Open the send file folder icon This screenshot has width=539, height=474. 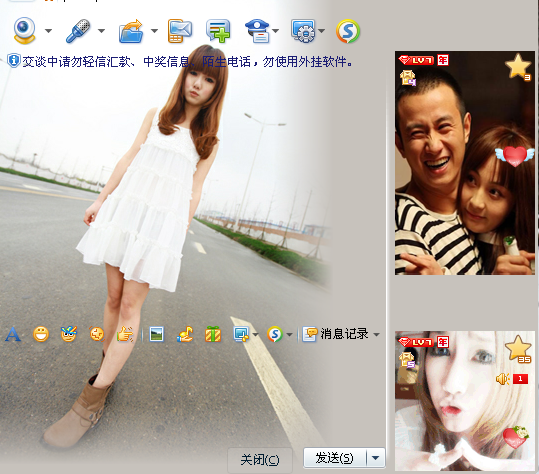click(131, 31)
